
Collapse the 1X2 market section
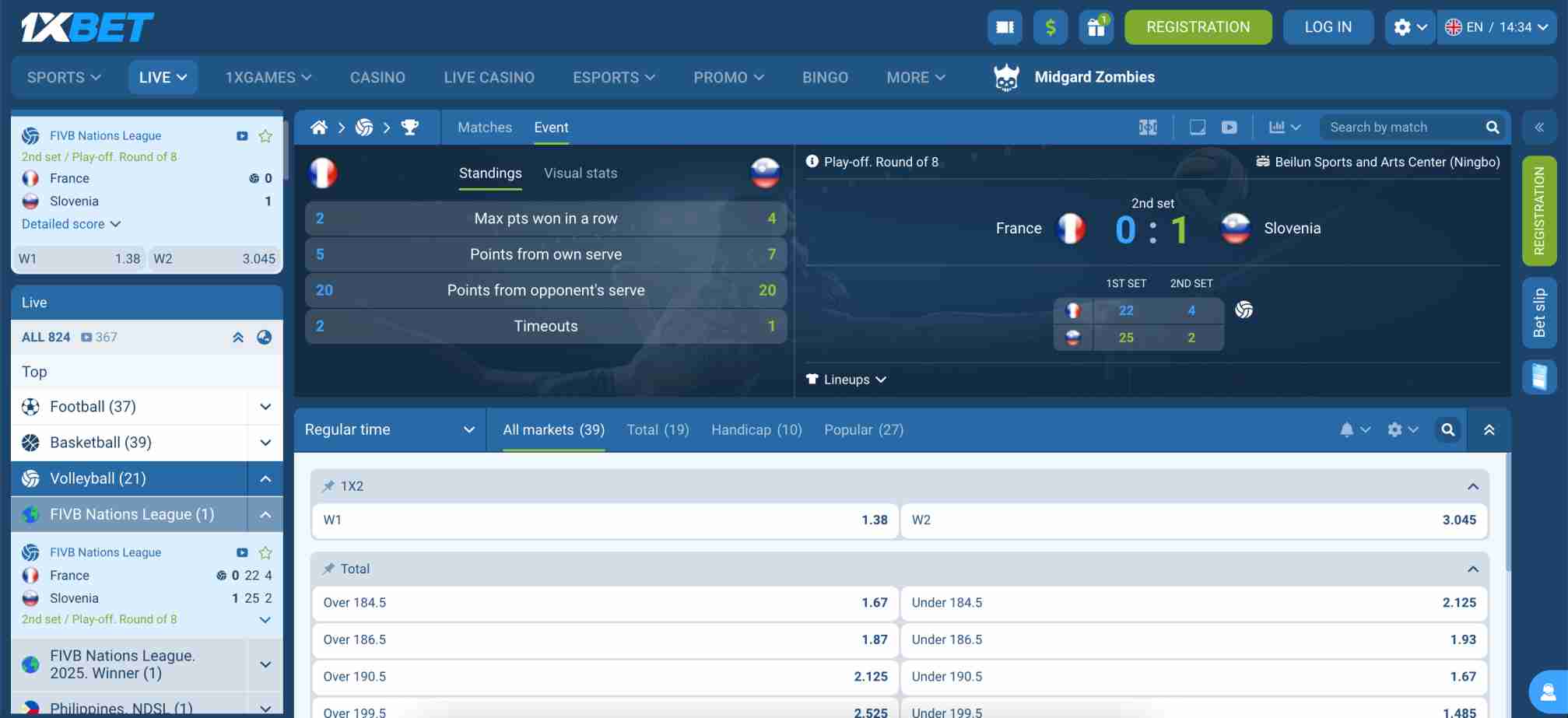click(1473, 486)
